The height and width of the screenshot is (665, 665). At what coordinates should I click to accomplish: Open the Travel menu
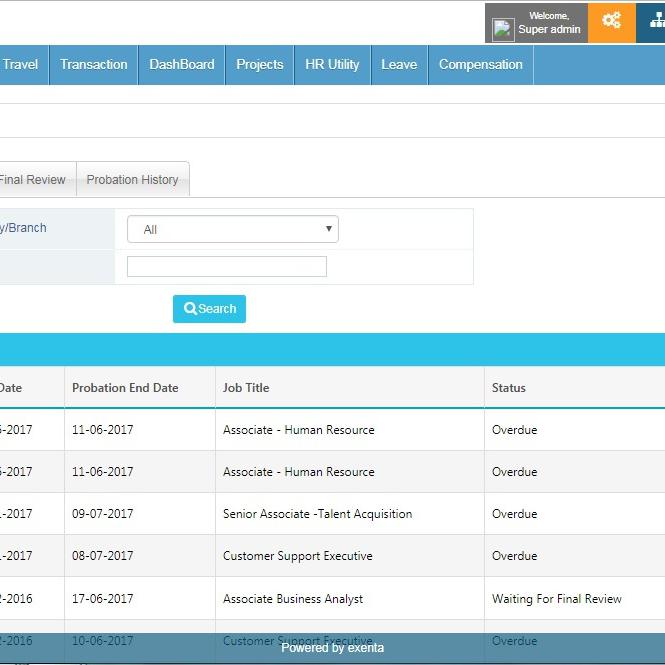click(x=20, y=65)
